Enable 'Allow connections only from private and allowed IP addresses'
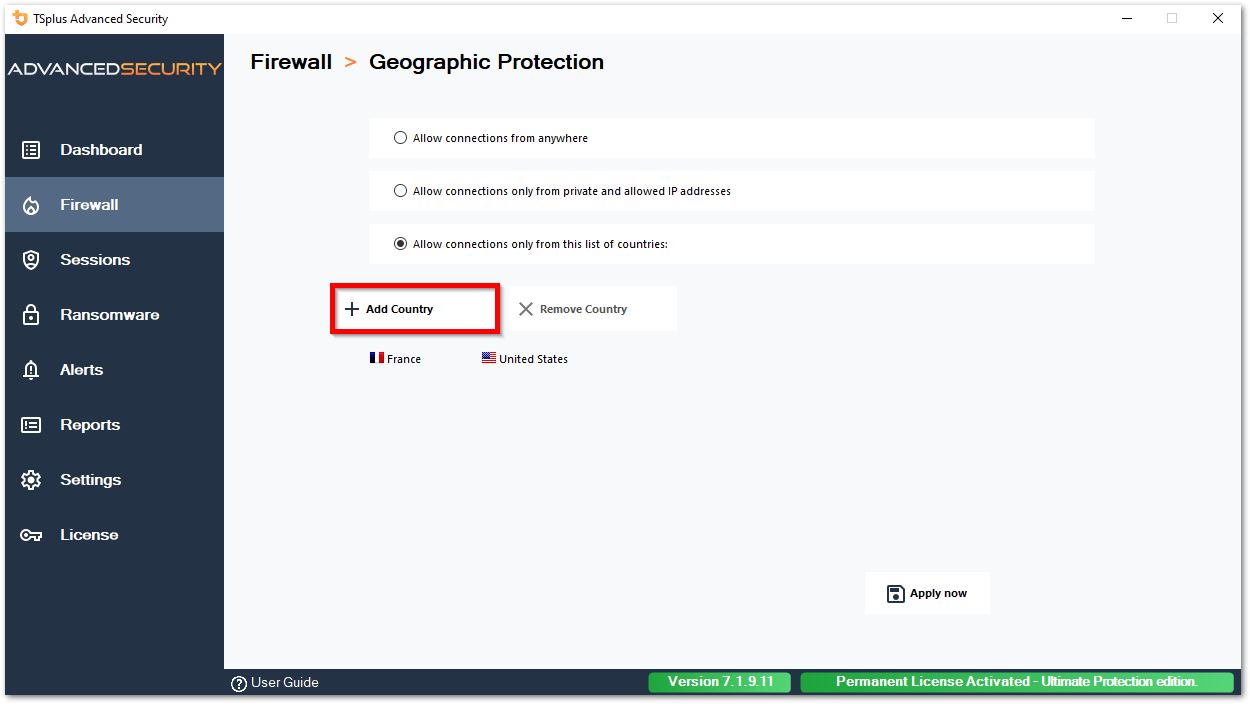The image size is (1250, 704). click(401, 190)
